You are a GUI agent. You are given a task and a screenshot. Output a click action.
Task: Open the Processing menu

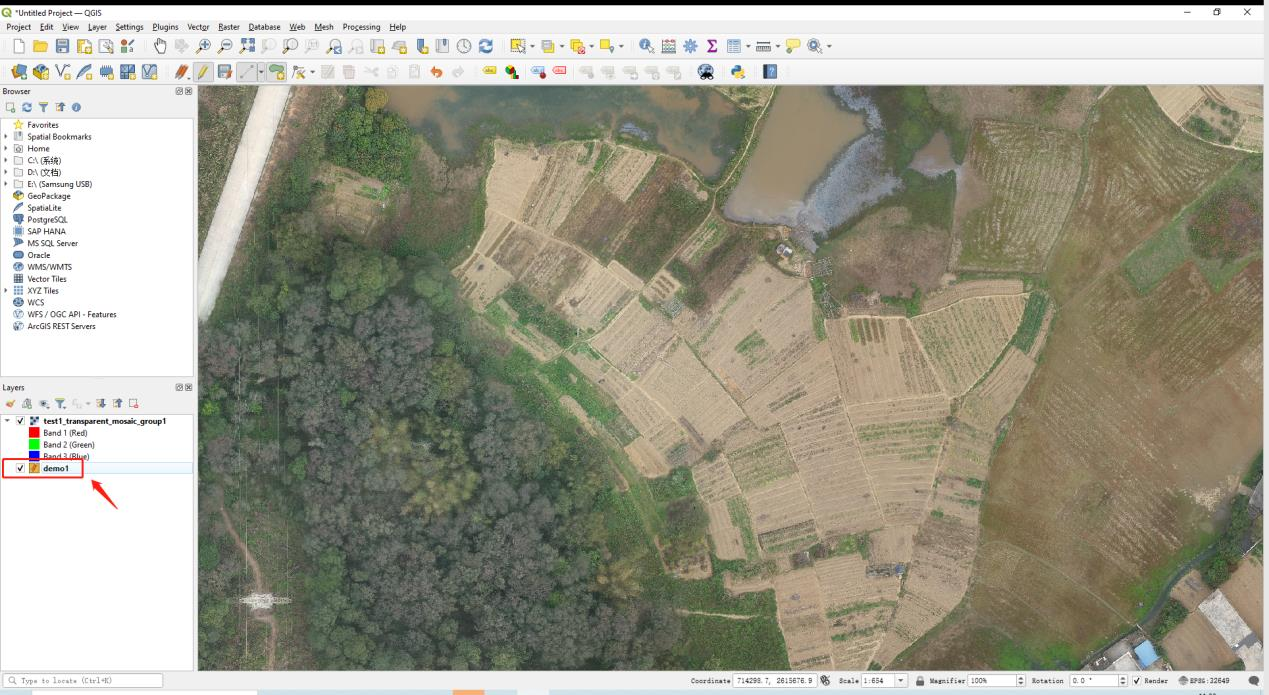click(x=360, y=27)
